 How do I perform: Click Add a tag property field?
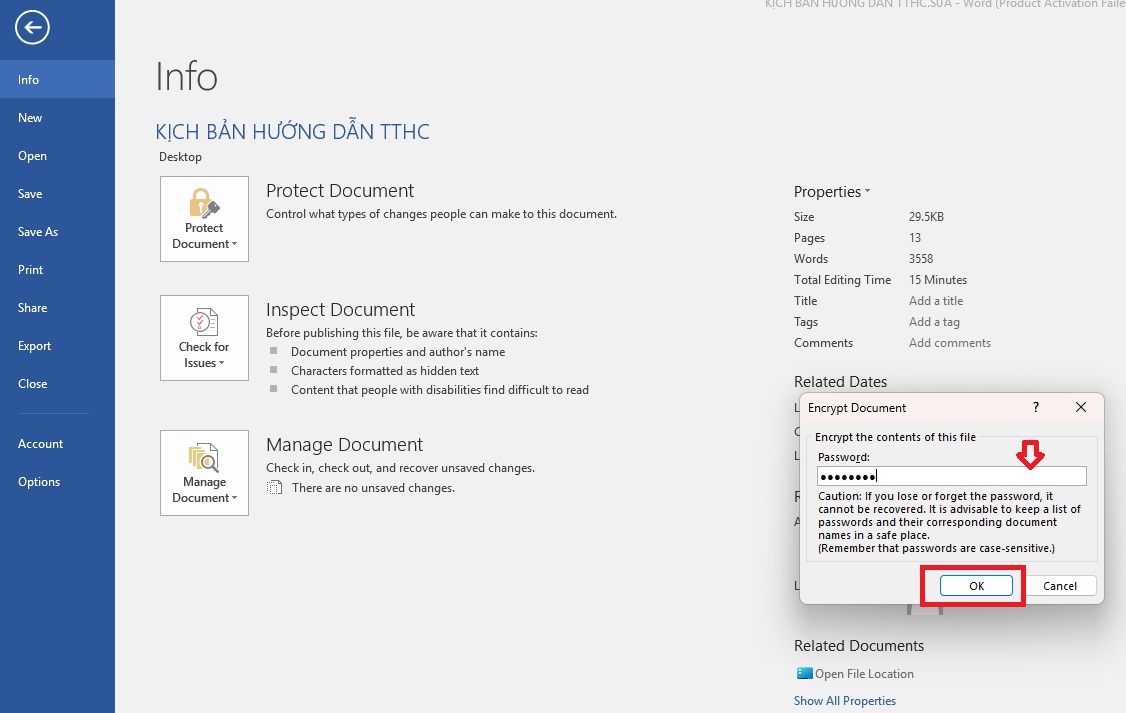click(x=934, y=322)
